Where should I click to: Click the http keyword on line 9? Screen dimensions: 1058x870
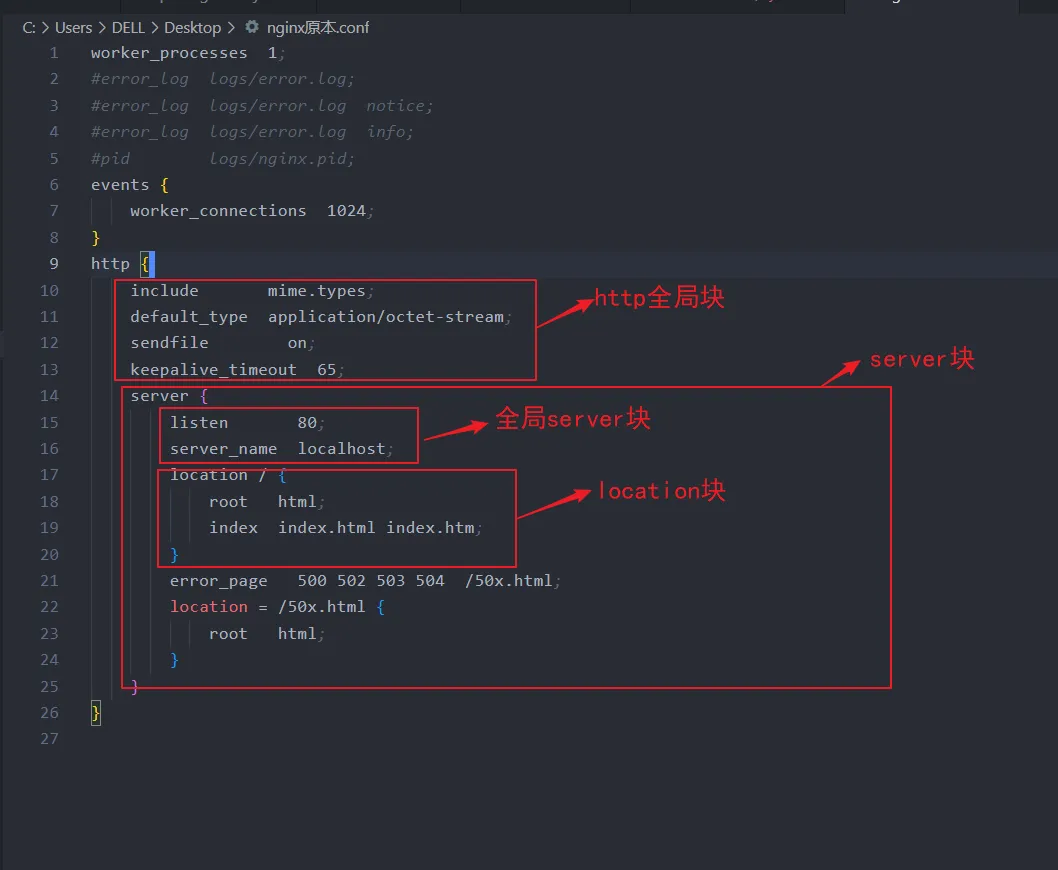tap(110, 264)
